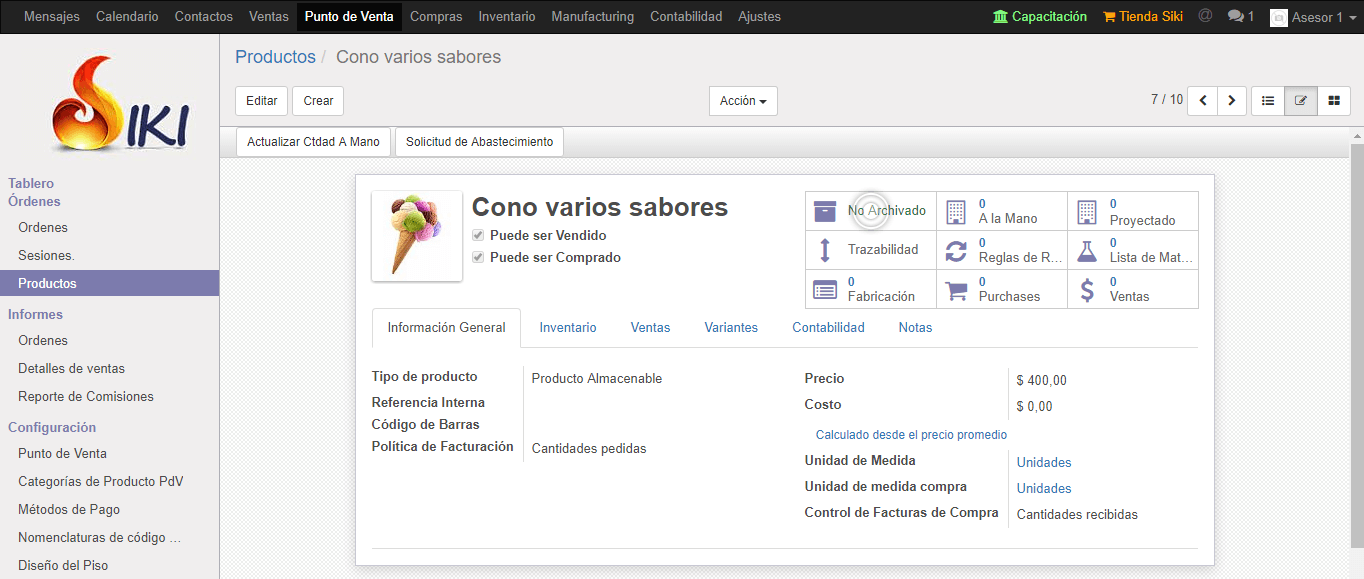Go to next record with right arrow

pyautogui.click(x=1231, y=100)
